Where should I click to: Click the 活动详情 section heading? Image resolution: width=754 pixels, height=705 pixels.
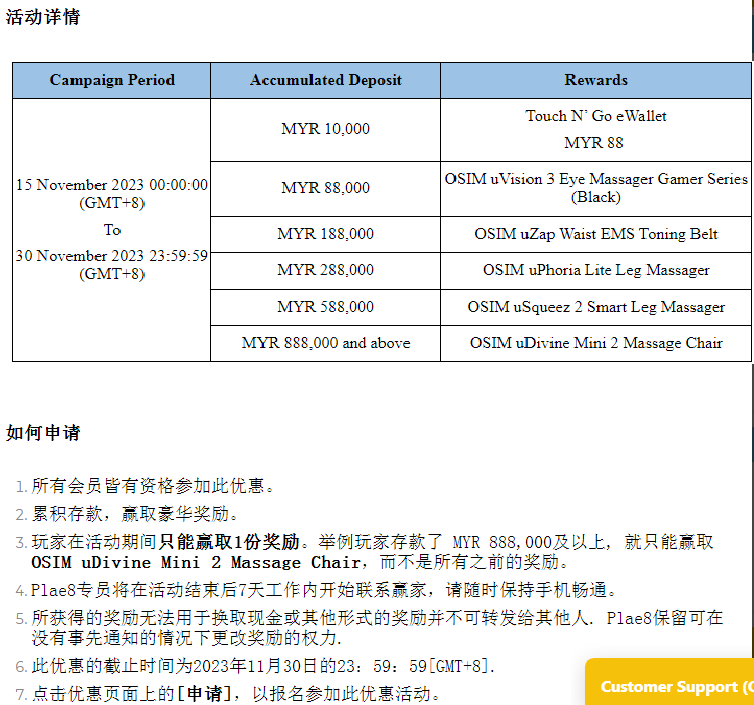[43, 17]
